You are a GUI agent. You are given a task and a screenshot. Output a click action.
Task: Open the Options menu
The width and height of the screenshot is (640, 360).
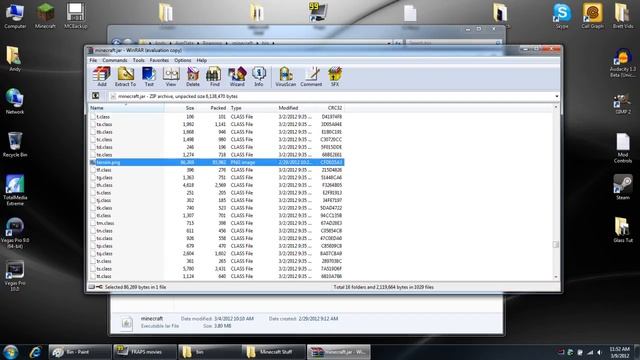(x=182, y=60)
